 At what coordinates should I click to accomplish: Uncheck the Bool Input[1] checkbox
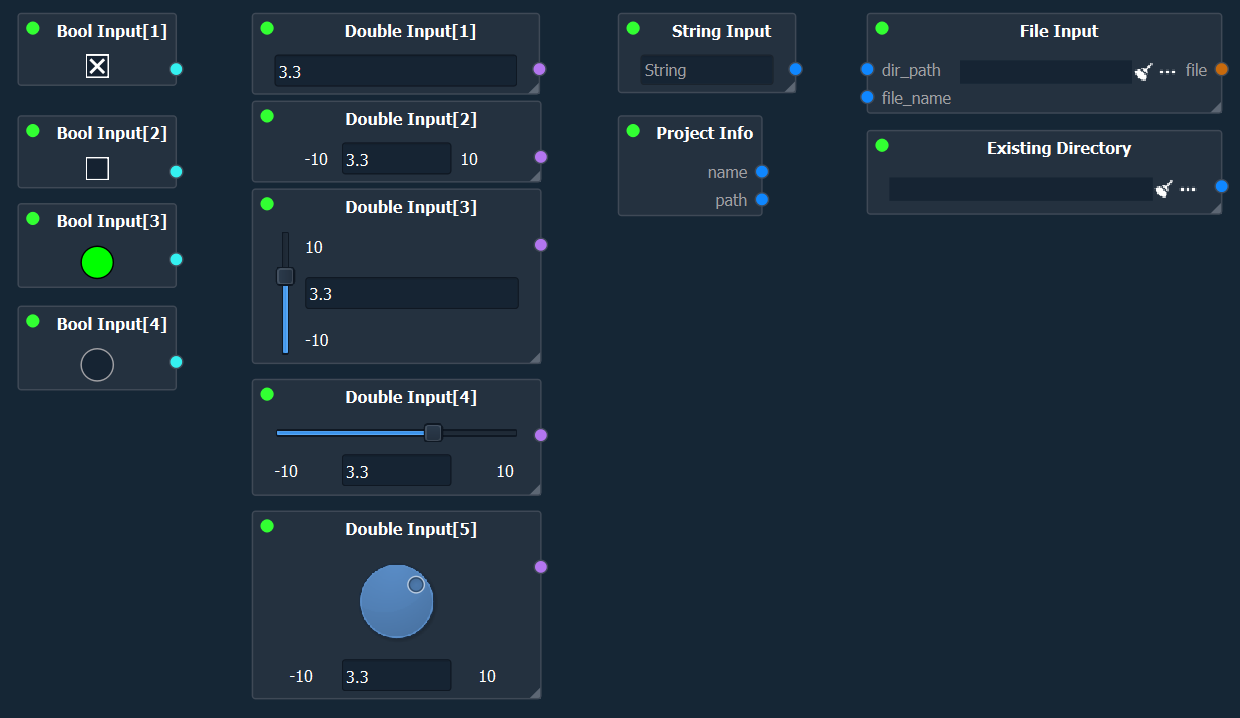coord(97,67)
